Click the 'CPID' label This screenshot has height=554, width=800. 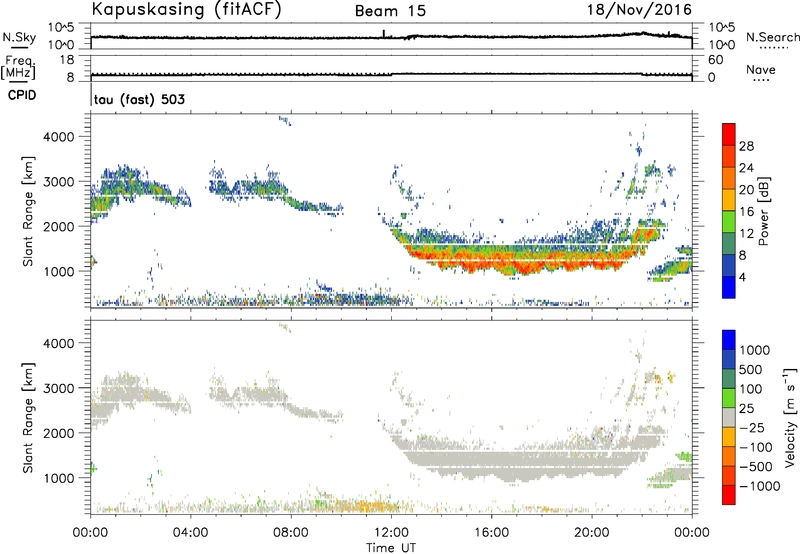click(22, 95)
